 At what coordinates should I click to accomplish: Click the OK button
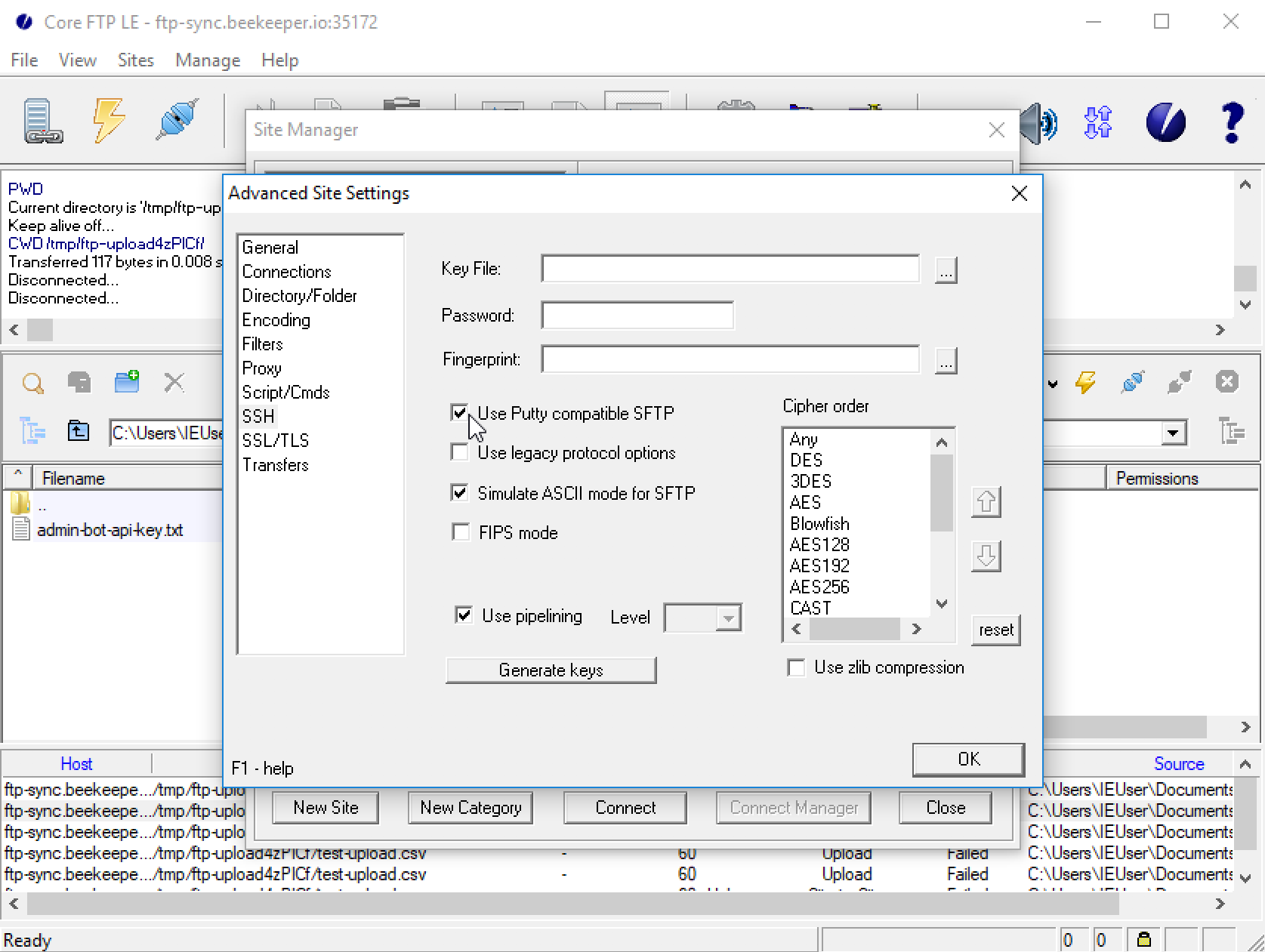pos(968,759)
